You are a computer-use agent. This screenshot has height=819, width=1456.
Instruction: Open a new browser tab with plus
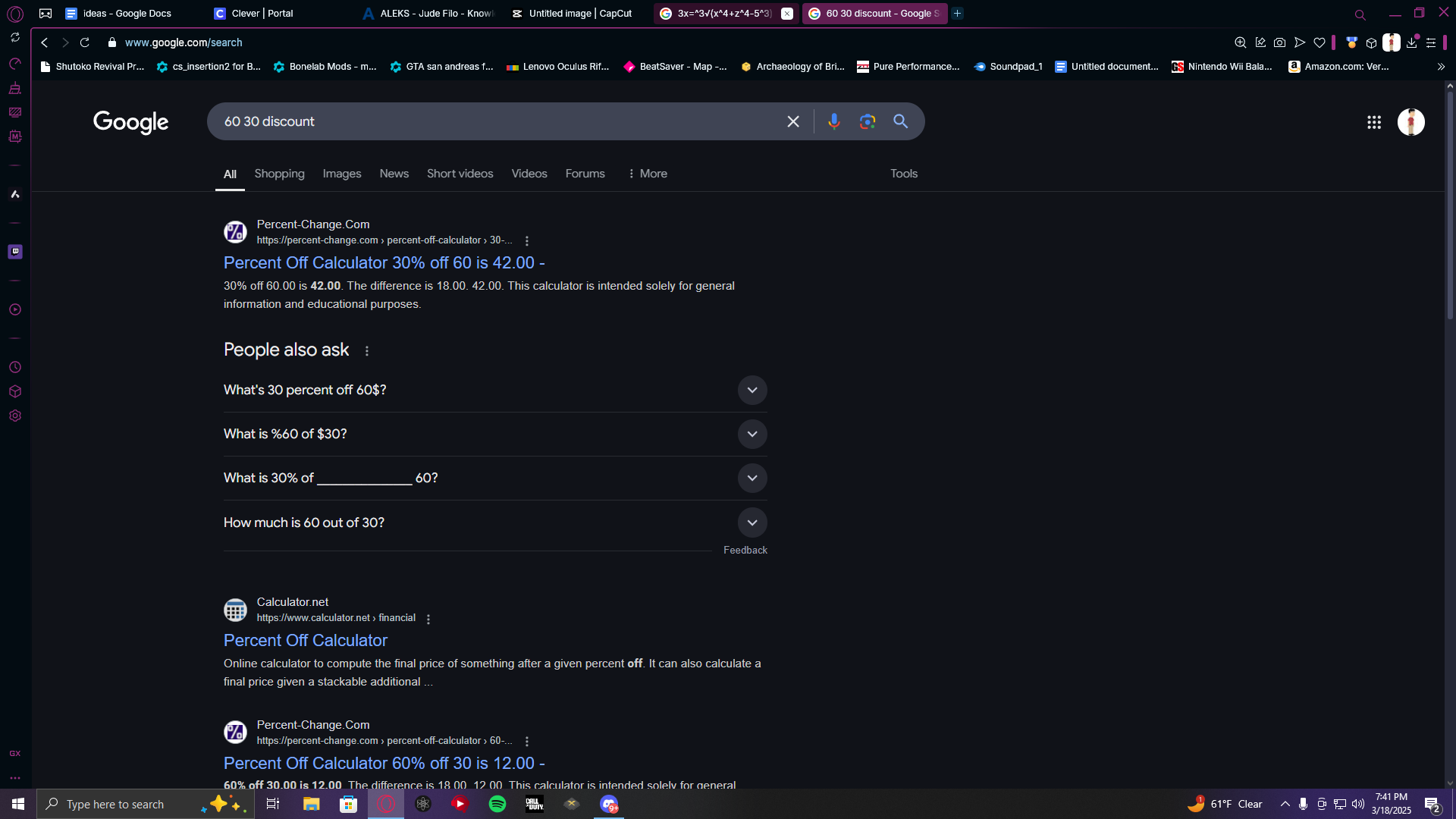[958, 14]
